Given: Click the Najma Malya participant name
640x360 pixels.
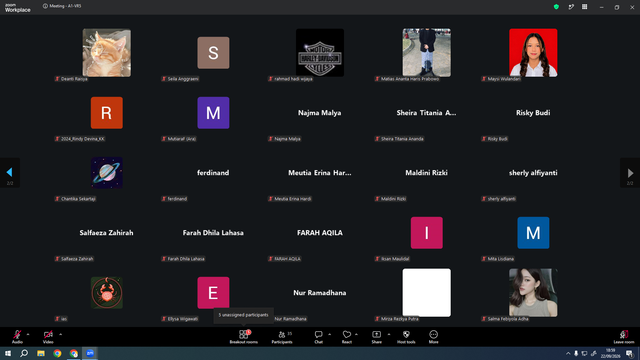Looking at the screenshot, I should [x=320, y=113].
